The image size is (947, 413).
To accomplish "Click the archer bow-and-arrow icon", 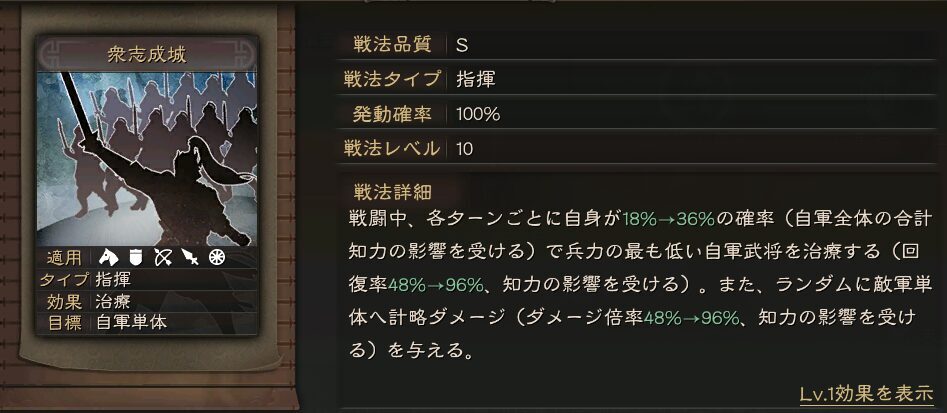I will (x=163, y=258).
